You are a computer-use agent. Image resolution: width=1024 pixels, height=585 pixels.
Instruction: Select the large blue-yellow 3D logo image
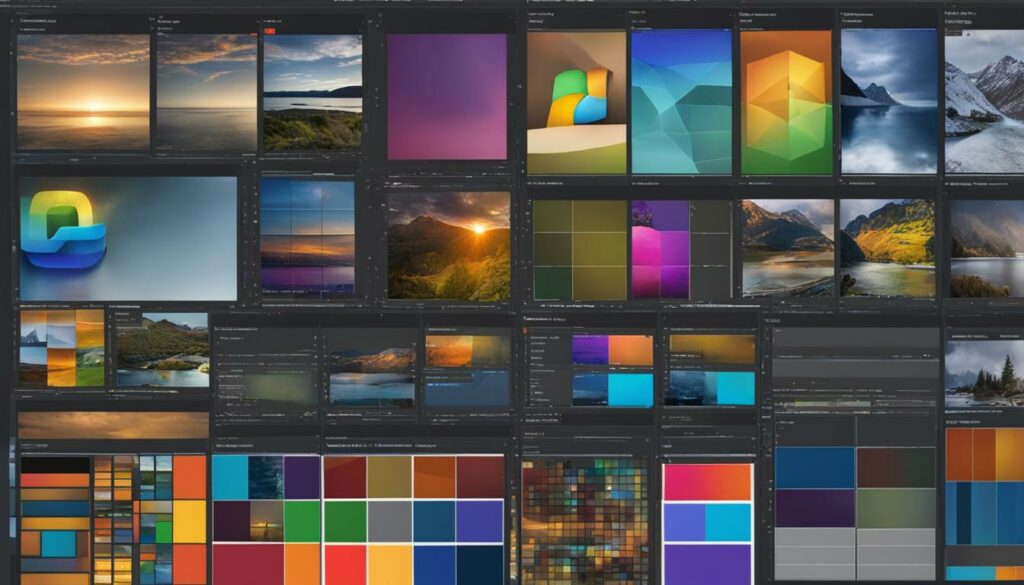pos(128,238)
